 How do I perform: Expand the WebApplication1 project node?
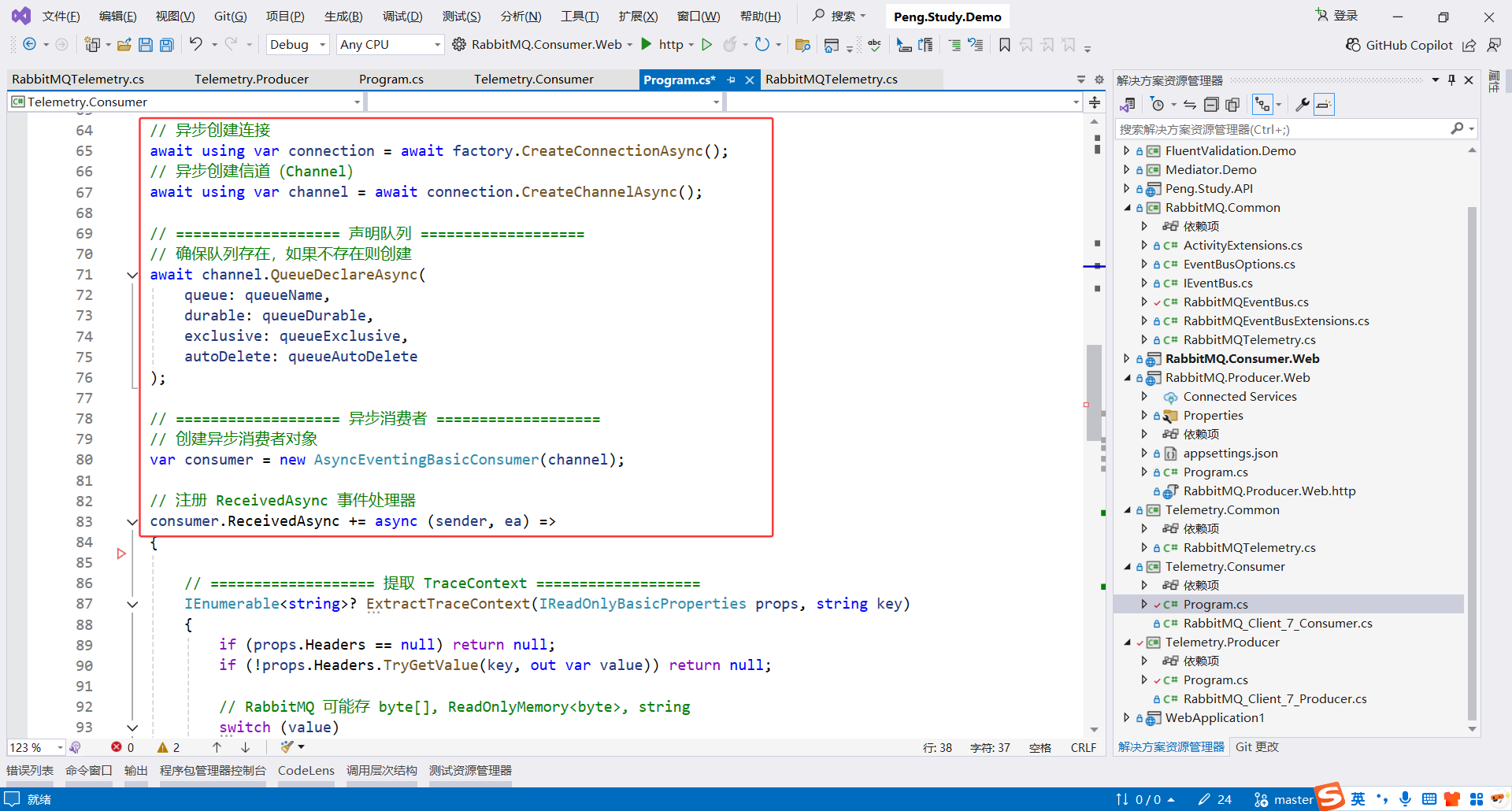click(x=1126, y=717)
